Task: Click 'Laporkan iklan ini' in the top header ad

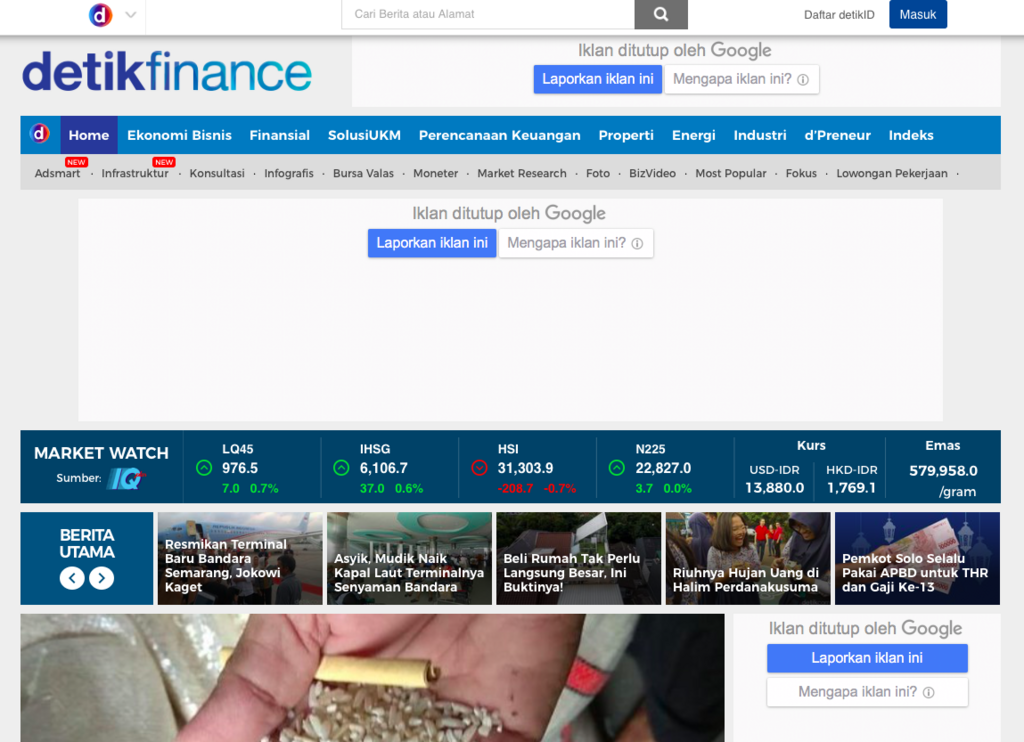Action: [x=598, y=79]
